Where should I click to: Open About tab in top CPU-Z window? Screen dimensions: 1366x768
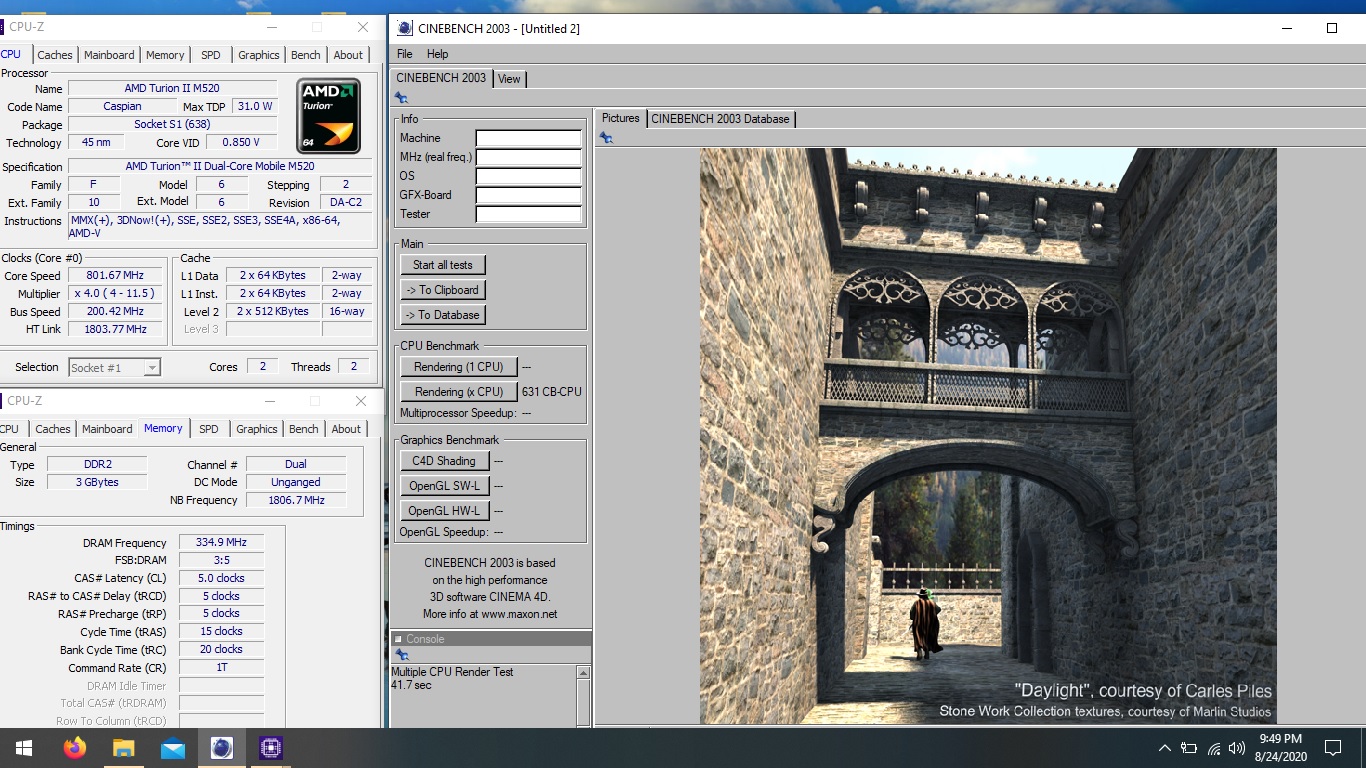pos(348,55)
